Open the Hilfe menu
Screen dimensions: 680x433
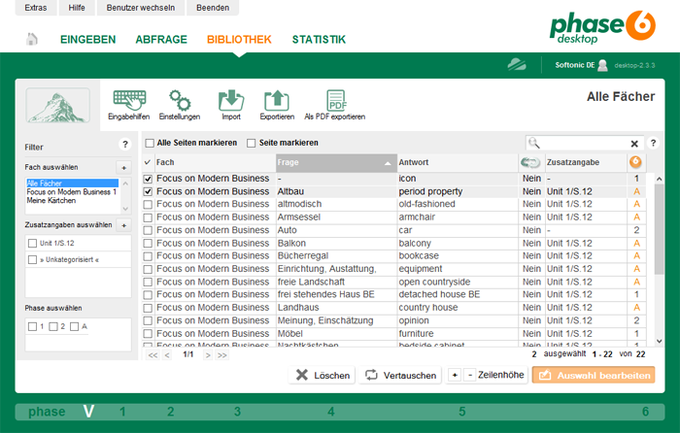(x=76, y=8)
